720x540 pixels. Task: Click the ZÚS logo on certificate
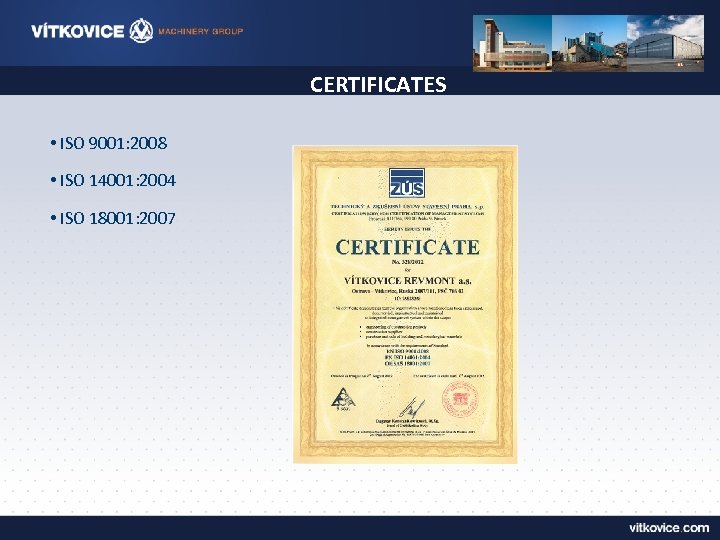point(406,183)
